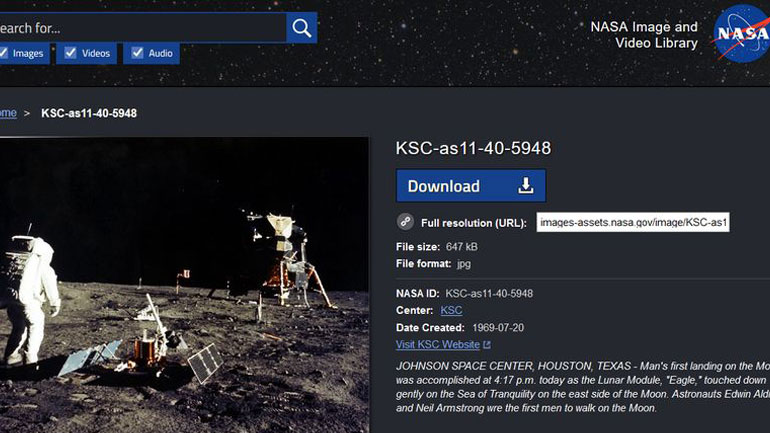Image resolution: width=770 pixels, height=433 pixels.
Task: Open the Apollo 11 moon photo
Action: coord(184,285)
